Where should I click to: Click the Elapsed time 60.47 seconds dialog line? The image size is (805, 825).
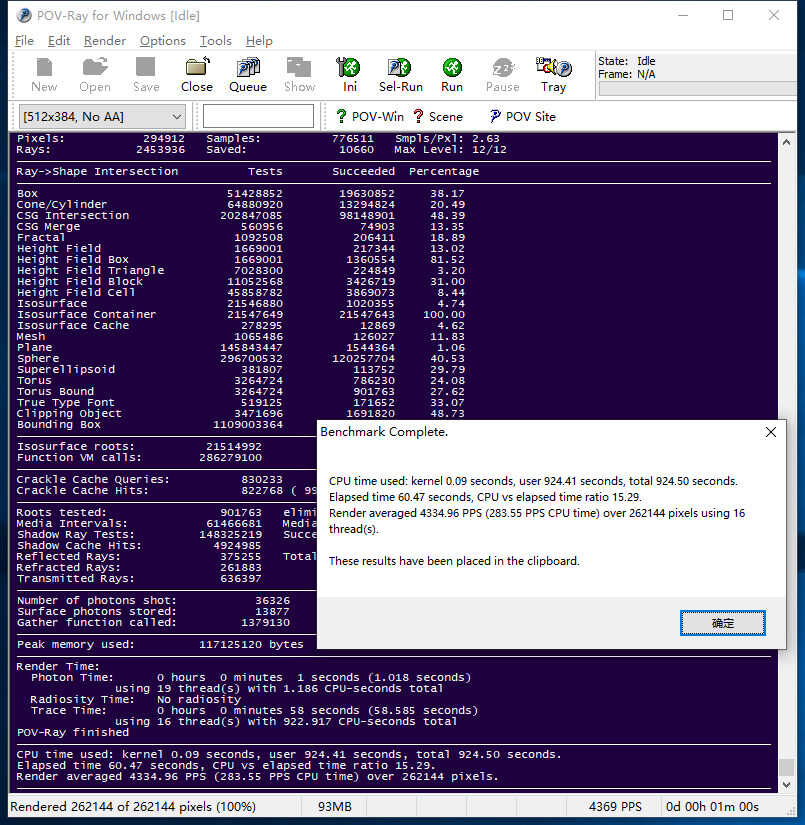click(x=485, y=497)
